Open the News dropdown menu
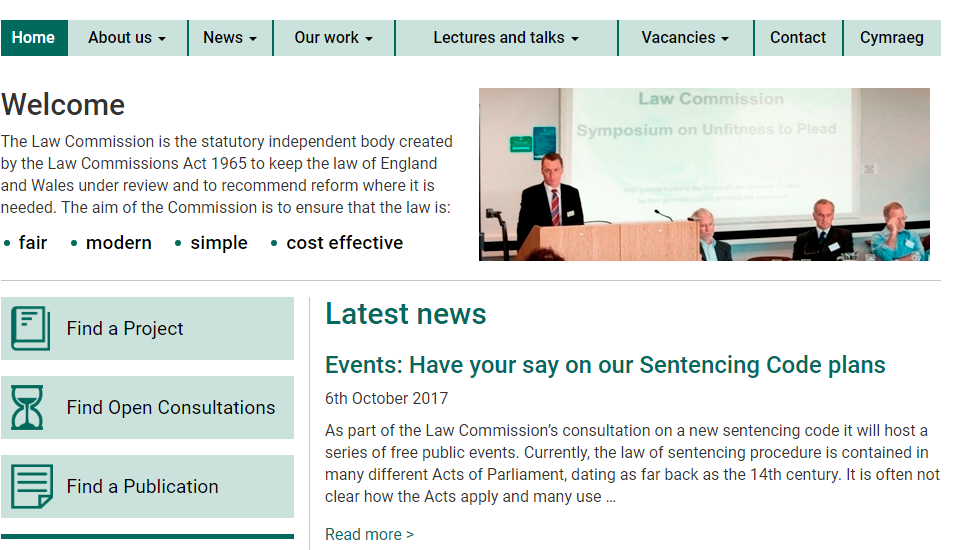955x550 pixels. click(x=230, y=38)
